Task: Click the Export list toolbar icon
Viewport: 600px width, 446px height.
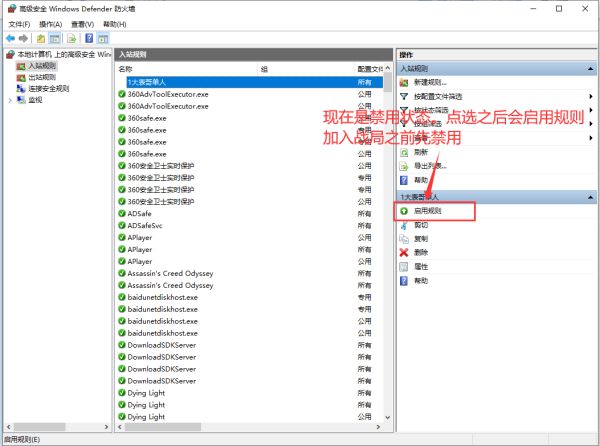Action: tap(71, 38)
